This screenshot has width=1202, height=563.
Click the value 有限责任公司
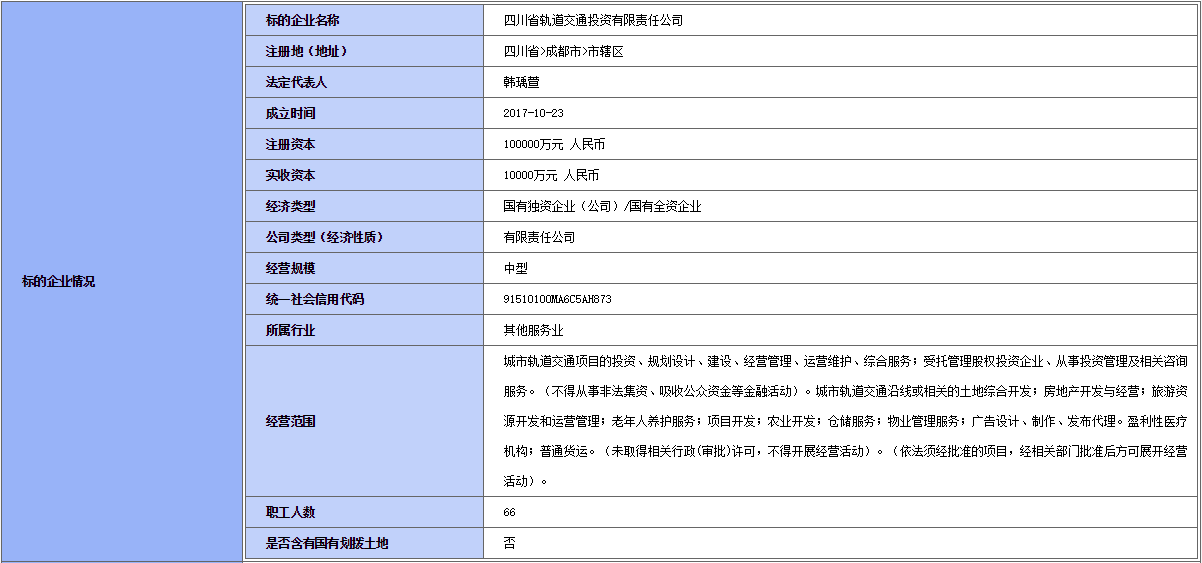click(539, 237)
